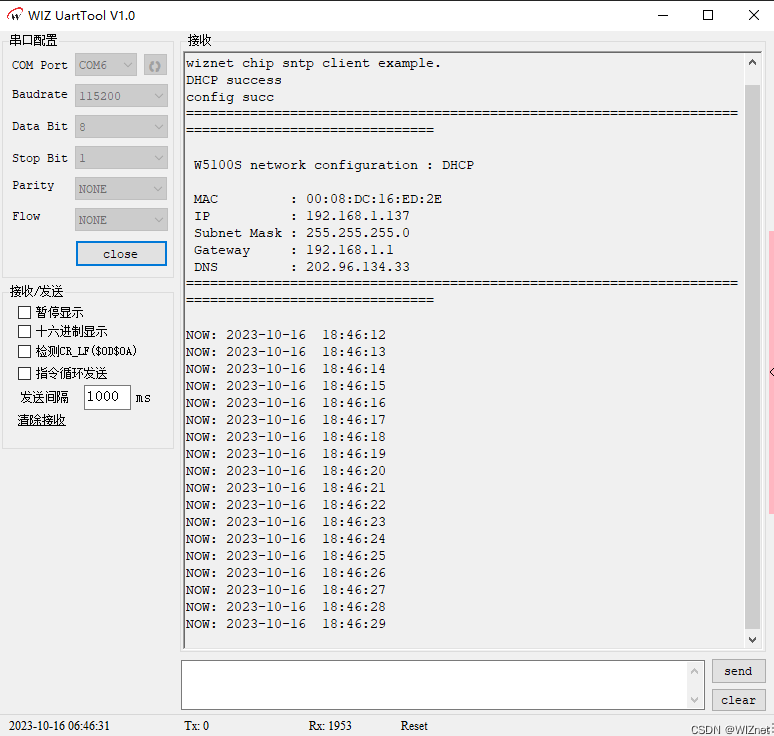
Task: Enable the 暂停显示 pause display checkbox
Action: click(x=24, y=312)
